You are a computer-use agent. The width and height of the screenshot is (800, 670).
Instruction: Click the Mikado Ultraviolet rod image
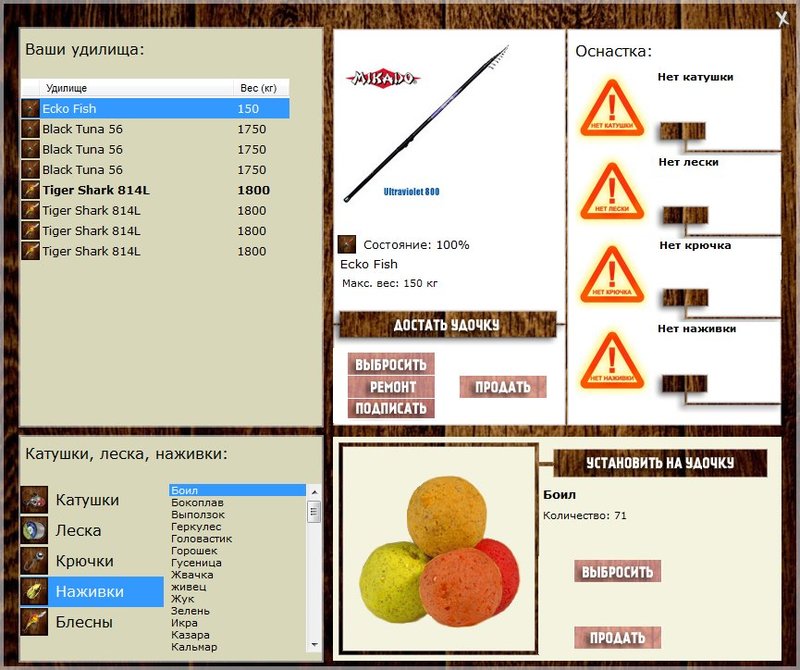point(426,122)
